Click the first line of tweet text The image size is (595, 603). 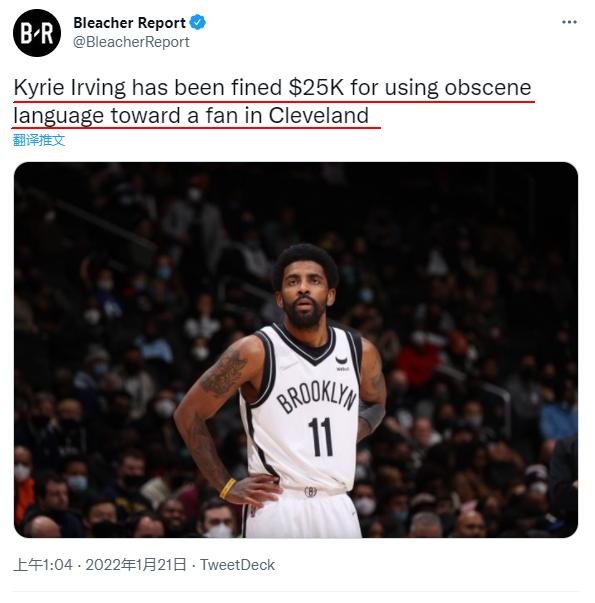(x=272, y=88)
